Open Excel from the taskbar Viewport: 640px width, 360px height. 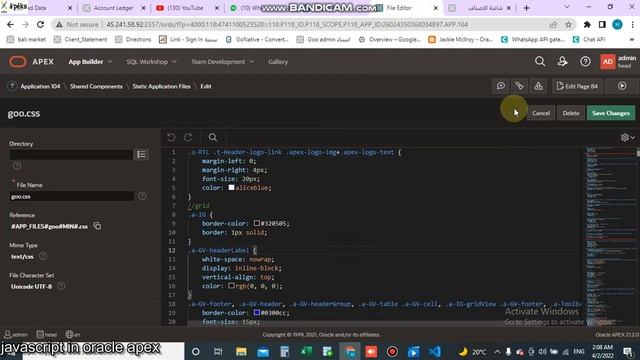point(306,351)
